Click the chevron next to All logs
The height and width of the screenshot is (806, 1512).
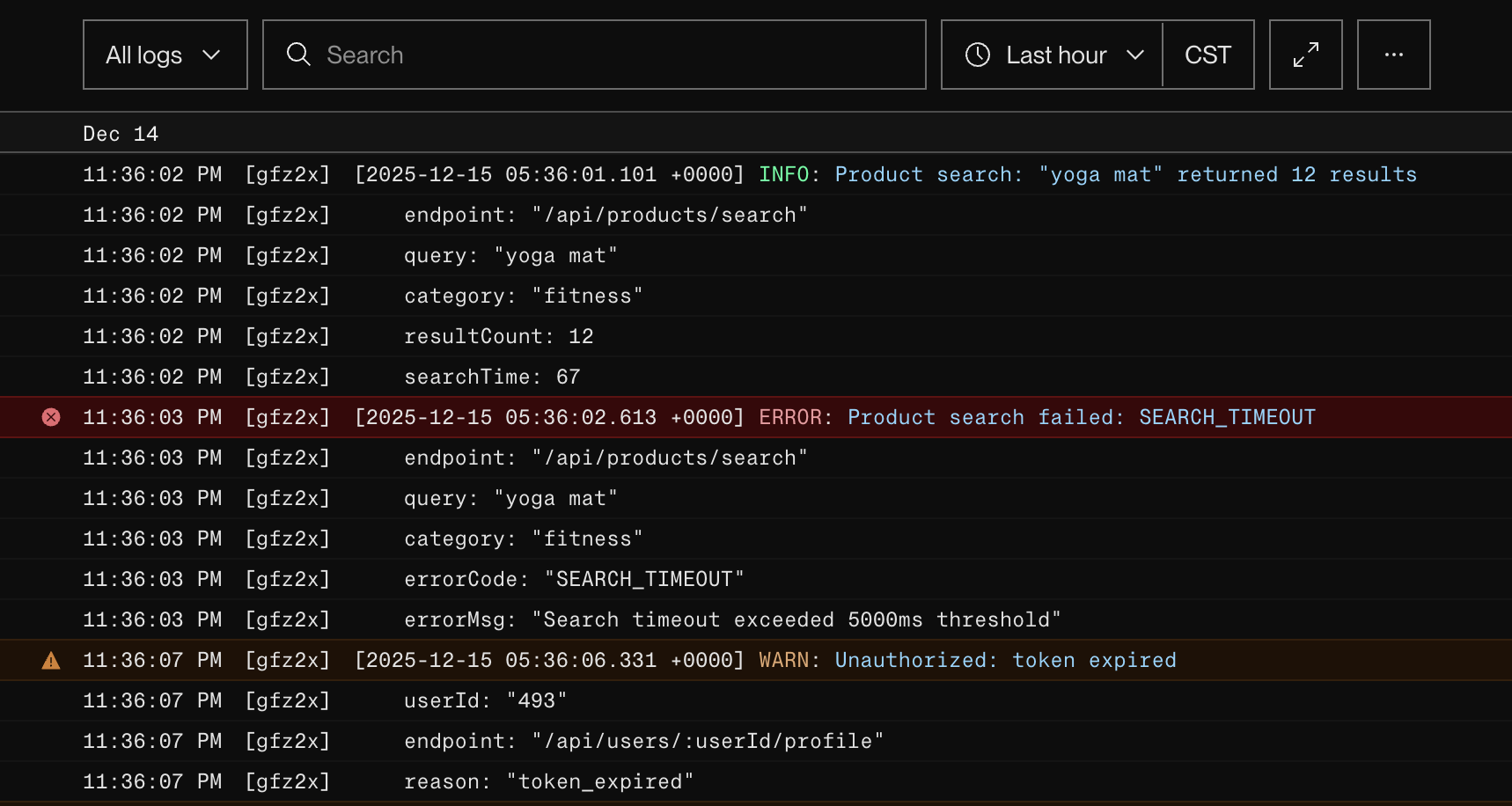[211, 55]
